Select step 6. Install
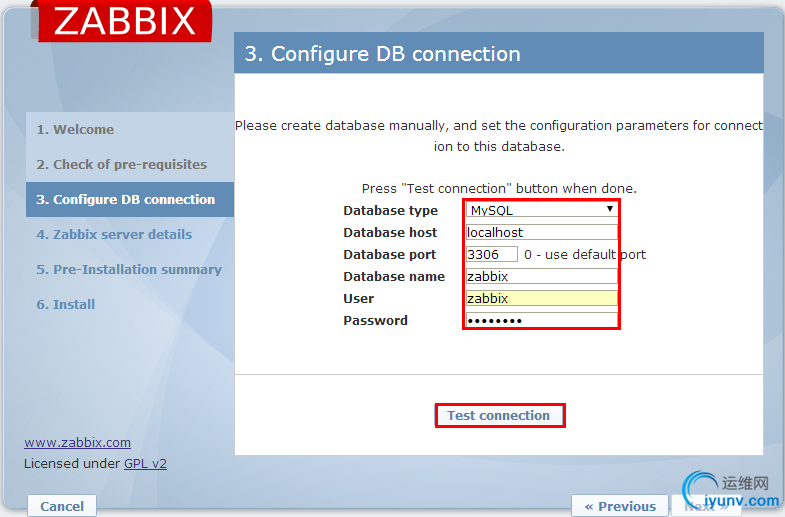Screen dimensions: 785x517 tap(130, 304)
